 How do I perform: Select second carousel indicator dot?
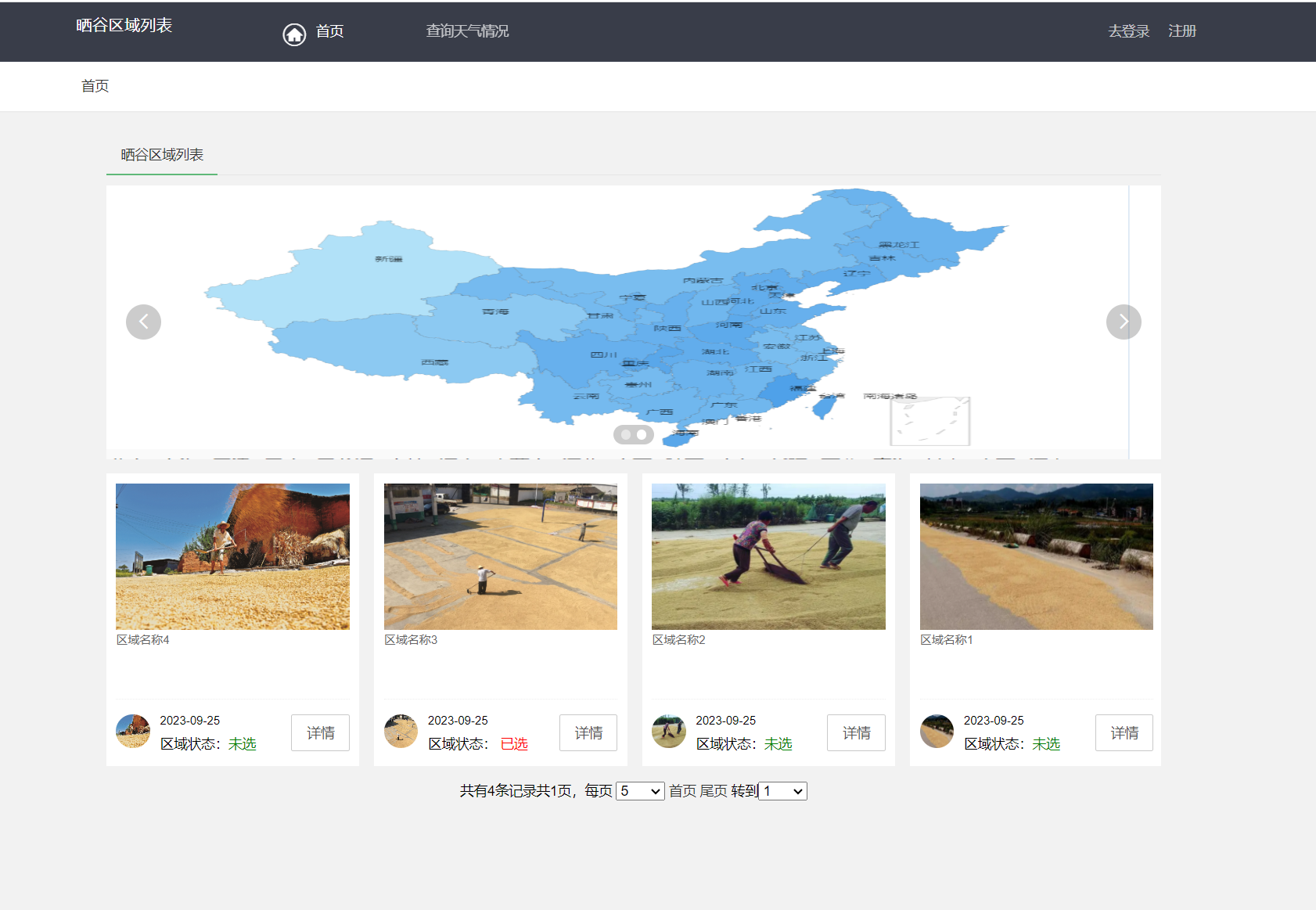642,434
